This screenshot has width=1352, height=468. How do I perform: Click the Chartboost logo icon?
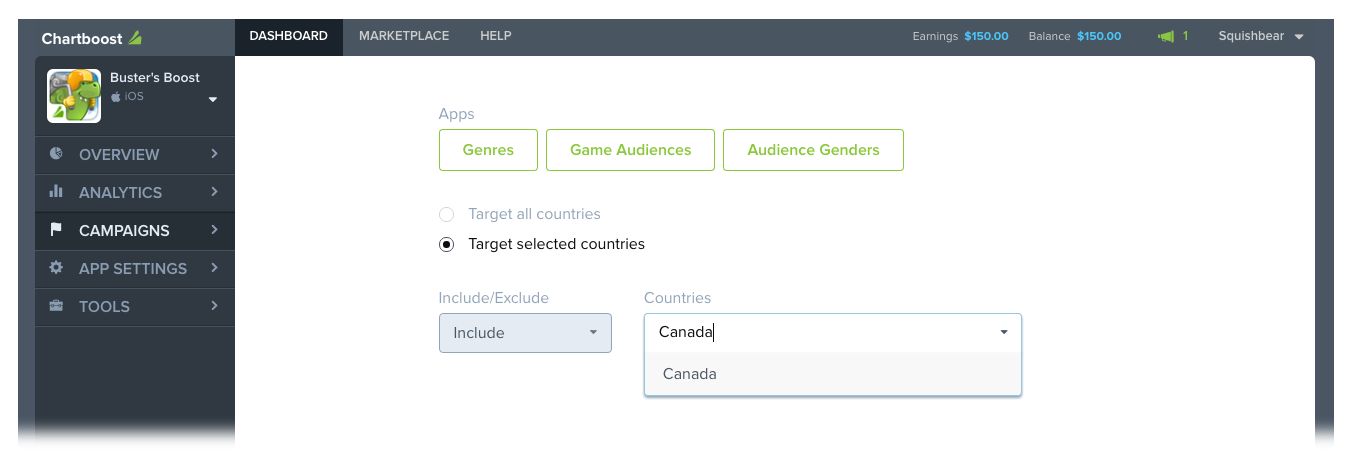click(135, 38)
